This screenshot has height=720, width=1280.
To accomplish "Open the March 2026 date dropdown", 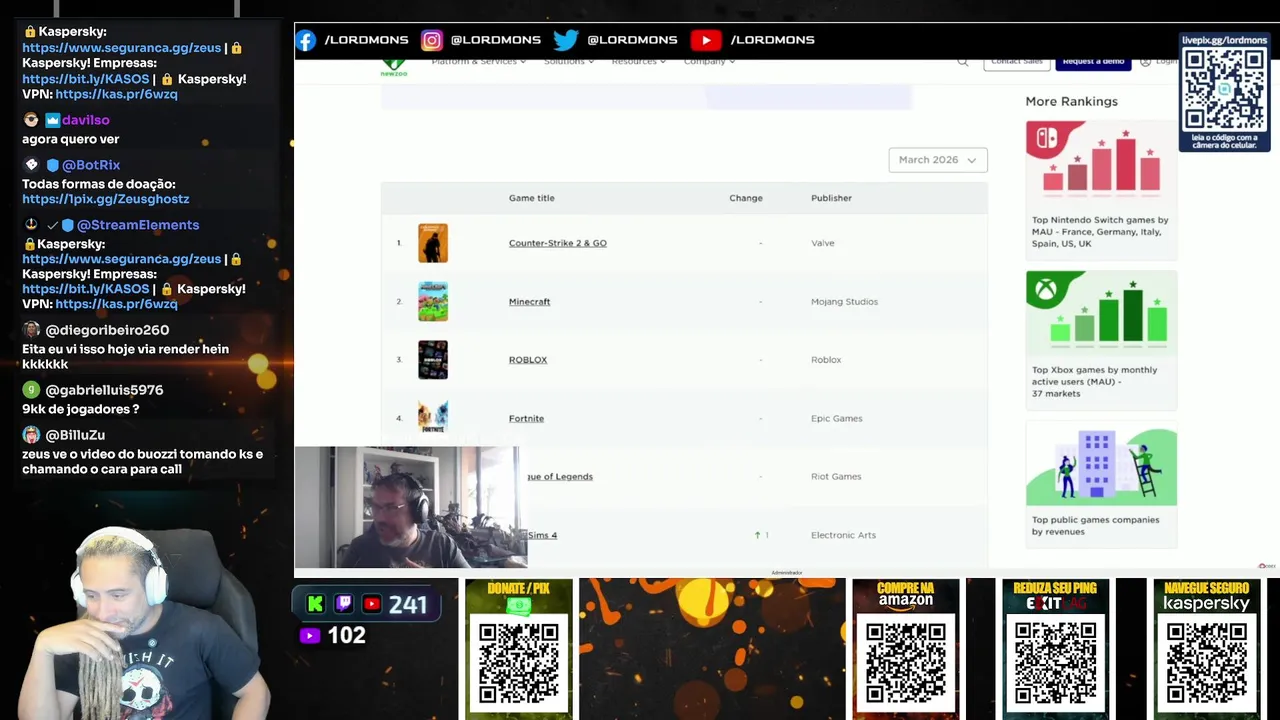I will 938,160.
